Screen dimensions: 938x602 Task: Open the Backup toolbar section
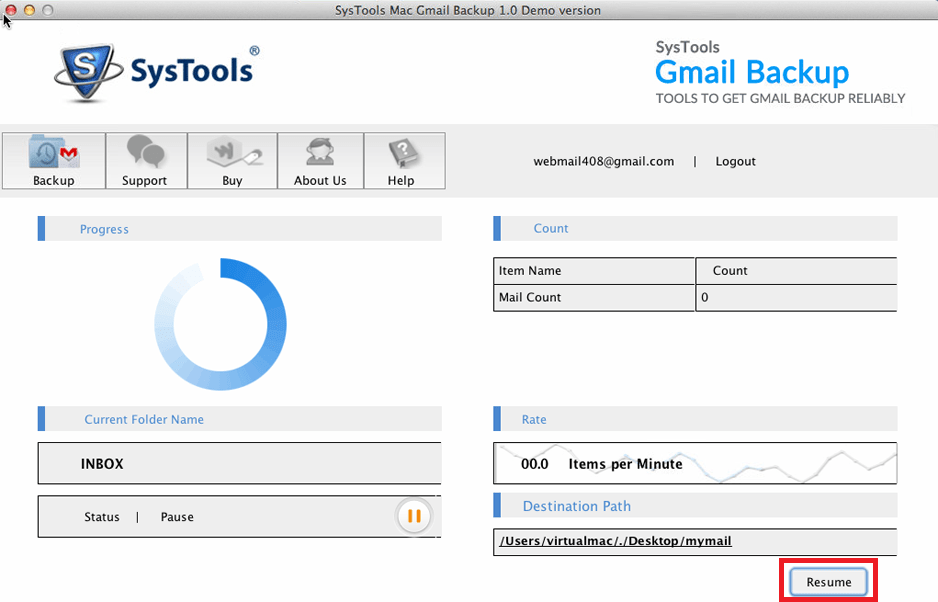tap(54, 161)
